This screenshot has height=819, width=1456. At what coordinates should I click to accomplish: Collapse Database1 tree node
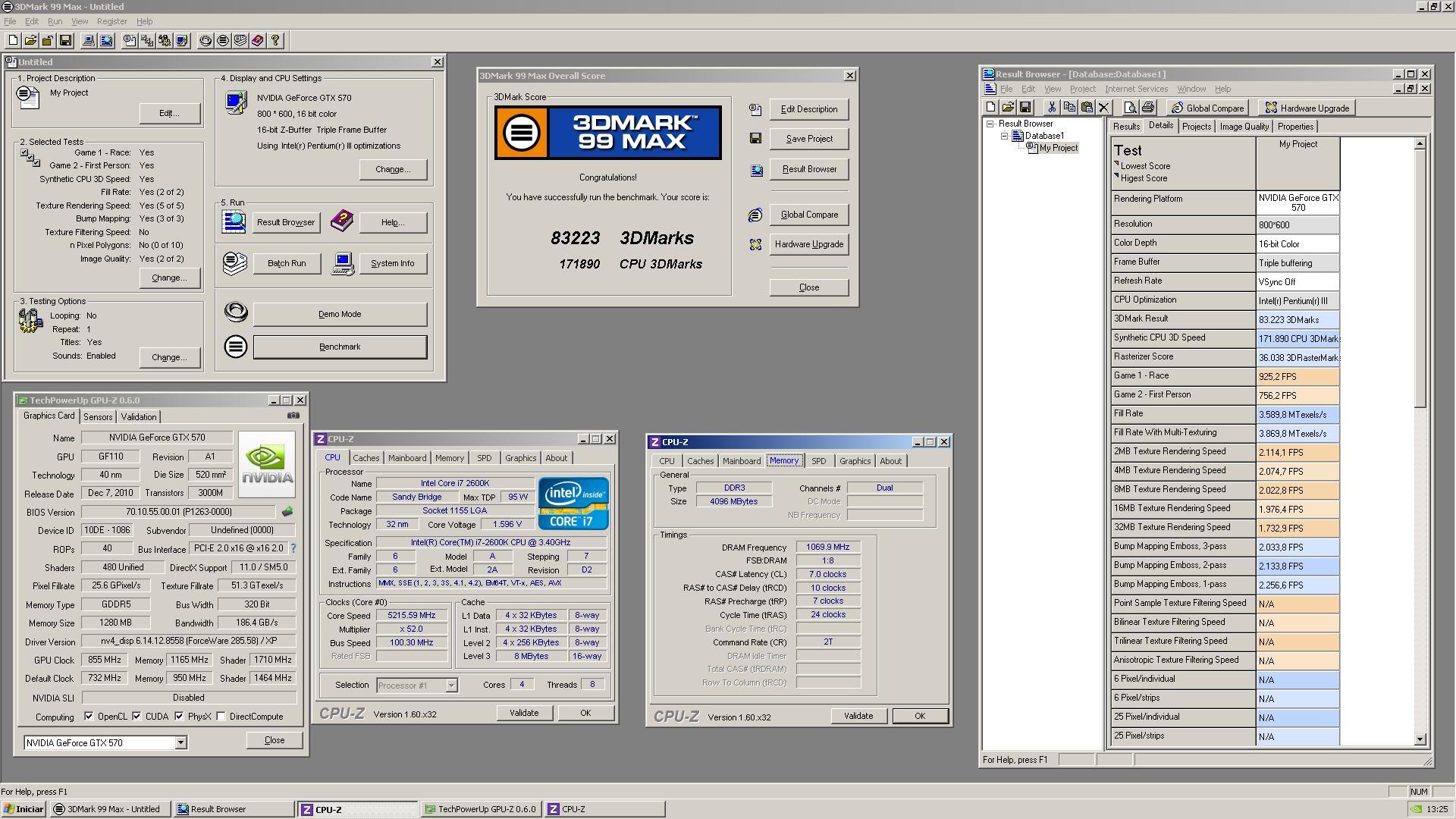[x=1004, y=136]
